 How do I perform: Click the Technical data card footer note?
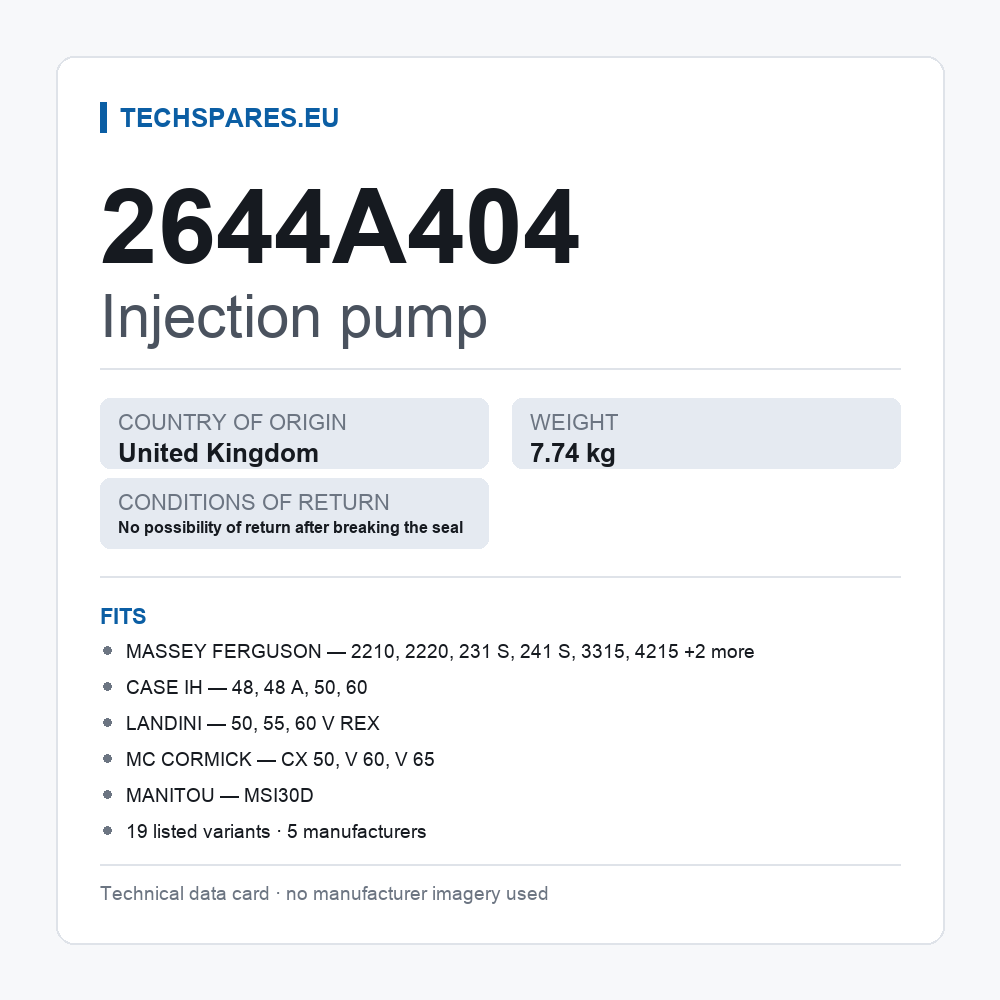(x=324, y=893)
